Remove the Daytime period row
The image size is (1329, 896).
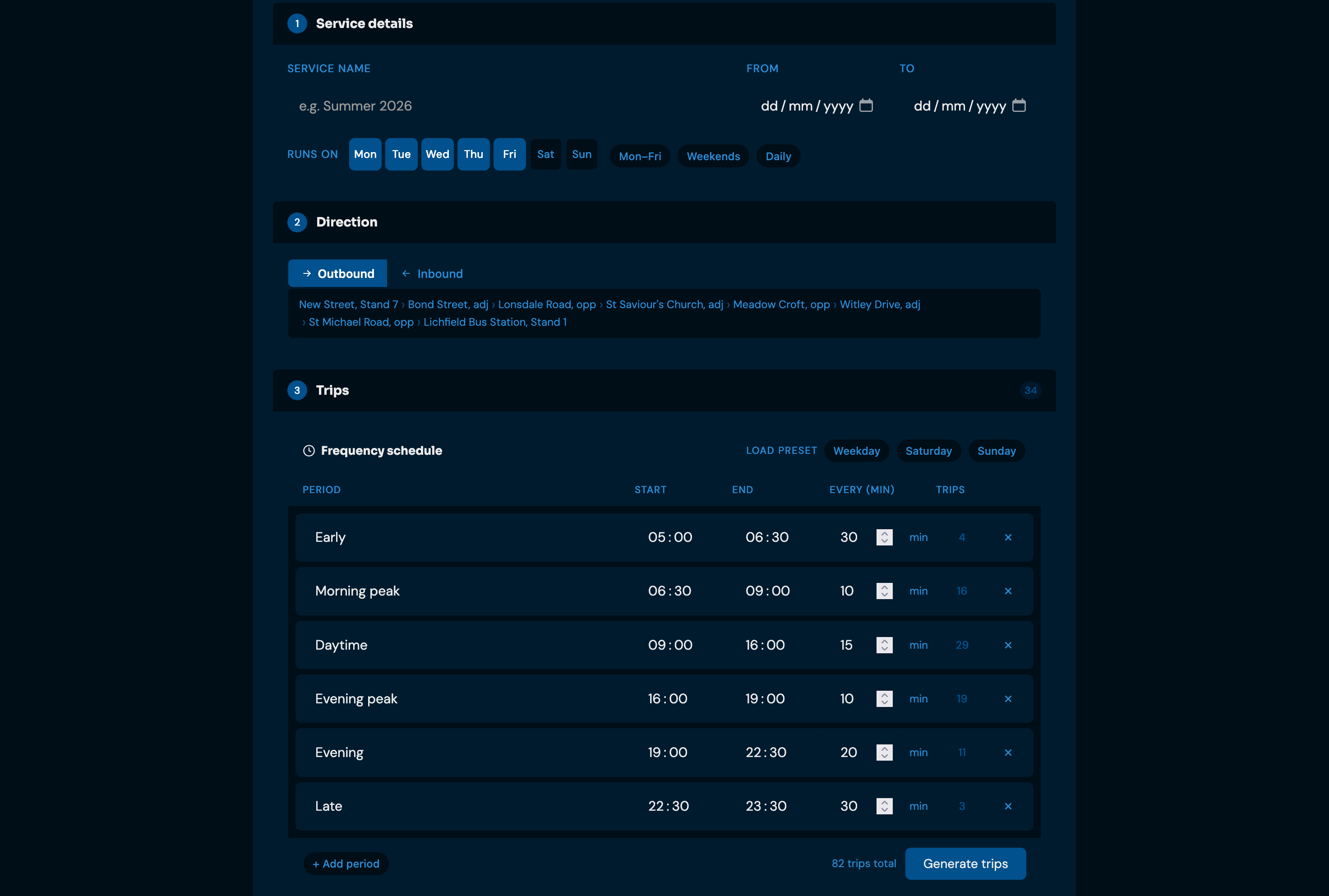1008,645
